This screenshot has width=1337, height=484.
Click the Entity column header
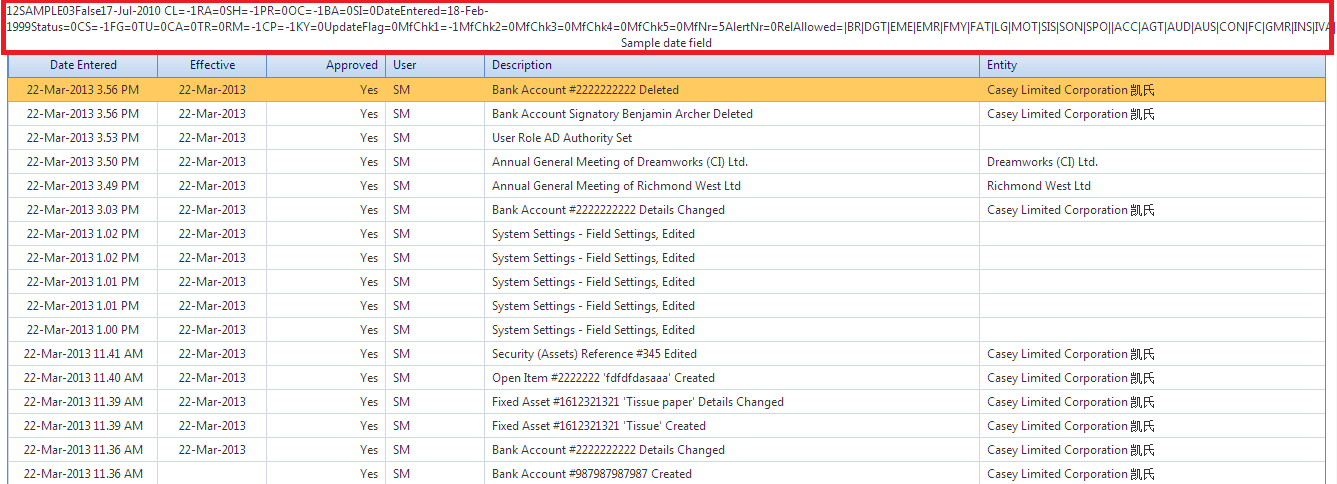point(1001,65)
